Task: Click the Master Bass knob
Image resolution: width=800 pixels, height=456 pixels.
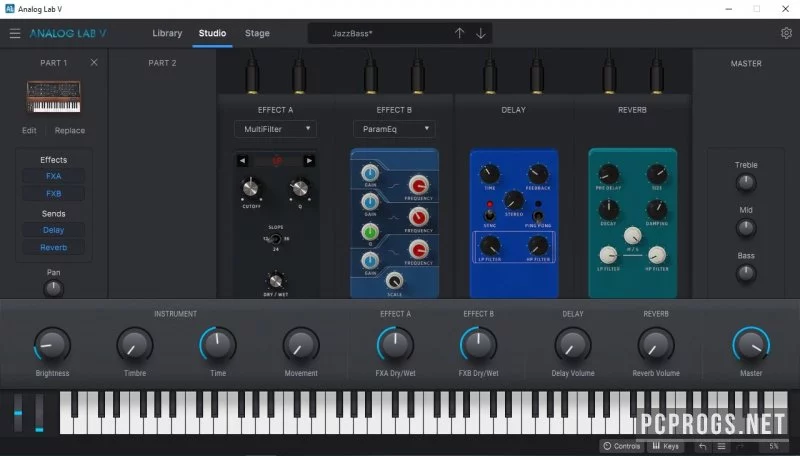Action: [x=746, y=273]
